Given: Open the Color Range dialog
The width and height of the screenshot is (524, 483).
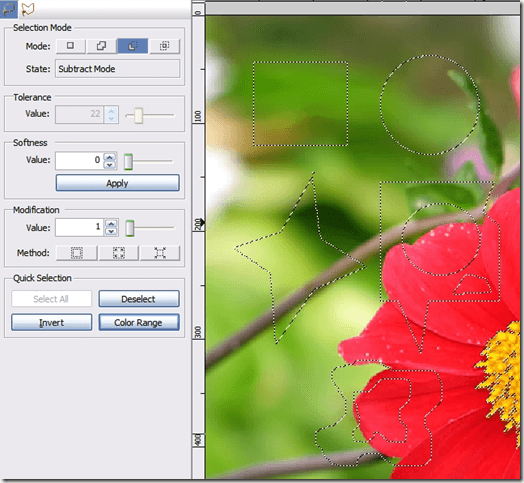Looking at the screenshot, I should (x=139, y=323).
